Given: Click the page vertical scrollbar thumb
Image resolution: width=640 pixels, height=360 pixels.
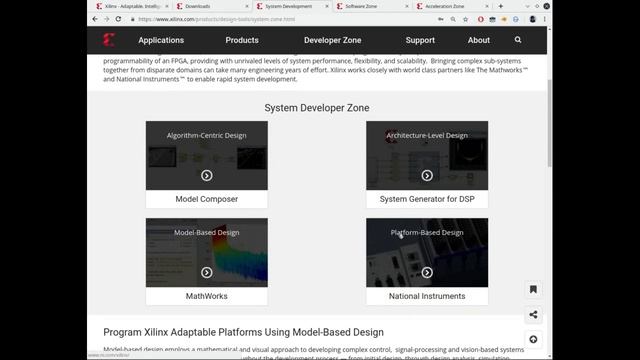Looking at the screenshot, I should [549, 123].
